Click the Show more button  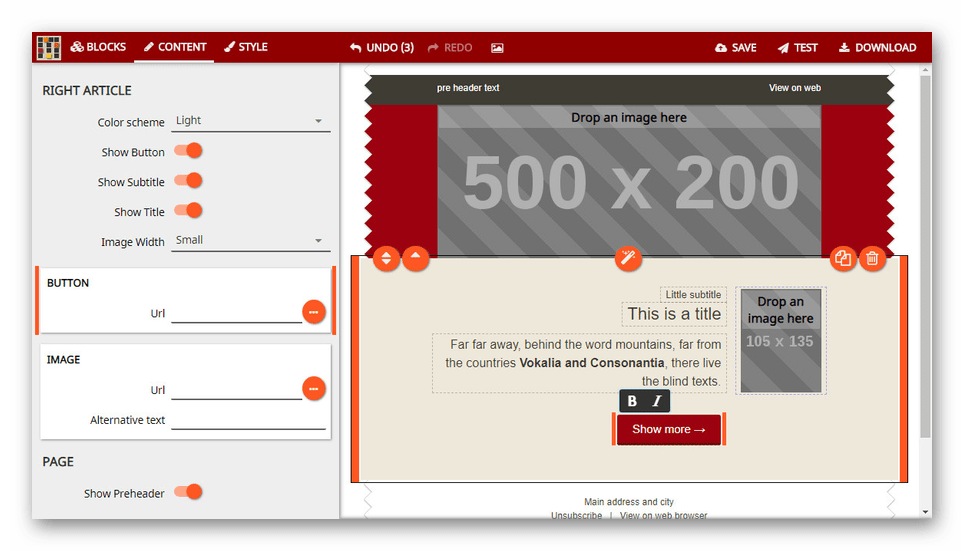point(669,429)
